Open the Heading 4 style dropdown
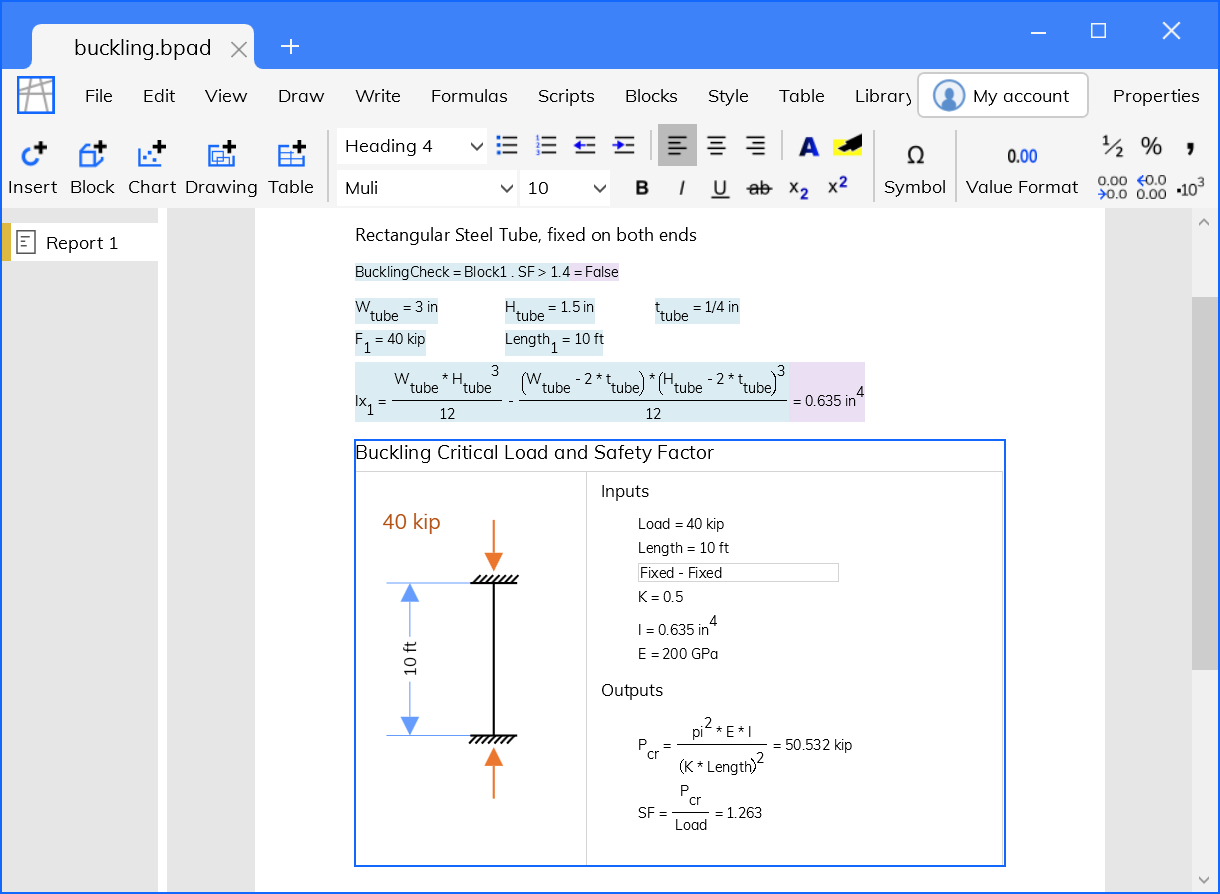The image size is (1220, 894). coord(412,146)
